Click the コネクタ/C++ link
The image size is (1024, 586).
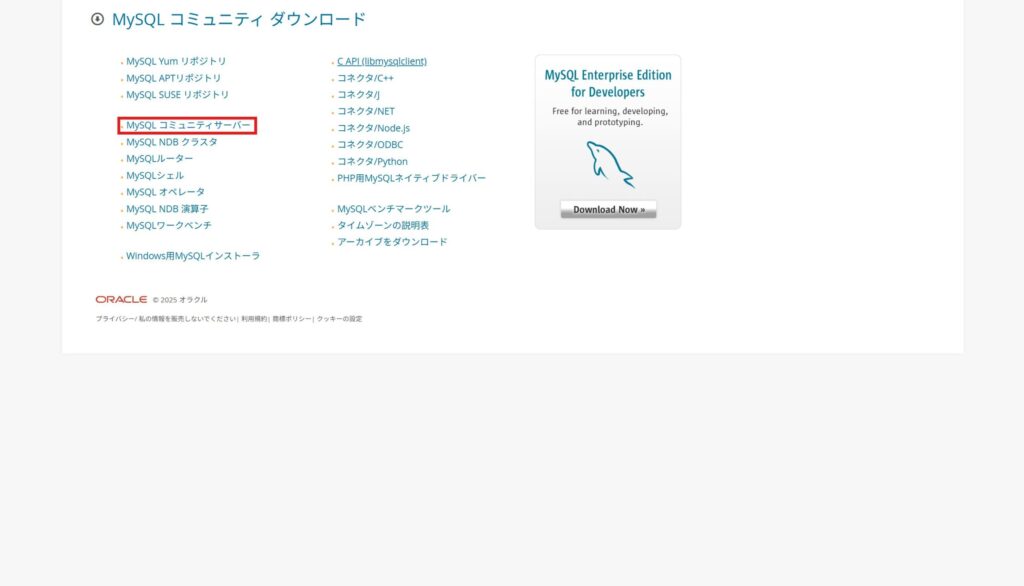tap(365, 78)
